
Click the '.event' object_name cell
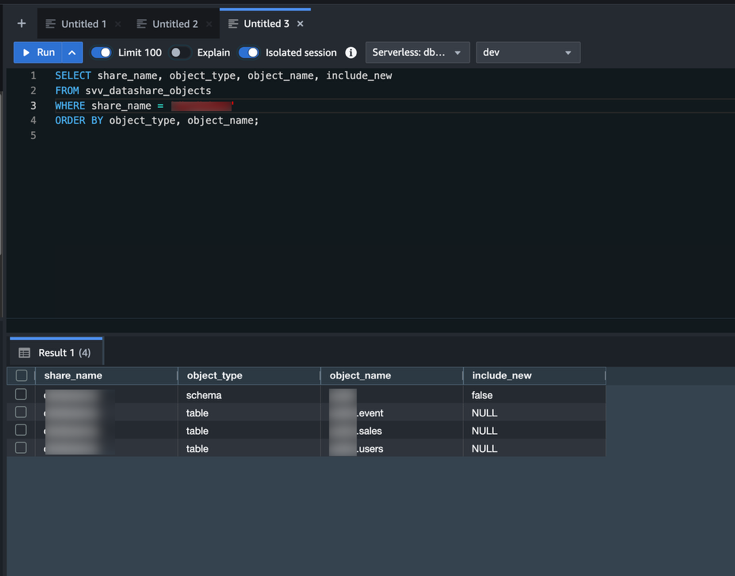coord(392,412)
